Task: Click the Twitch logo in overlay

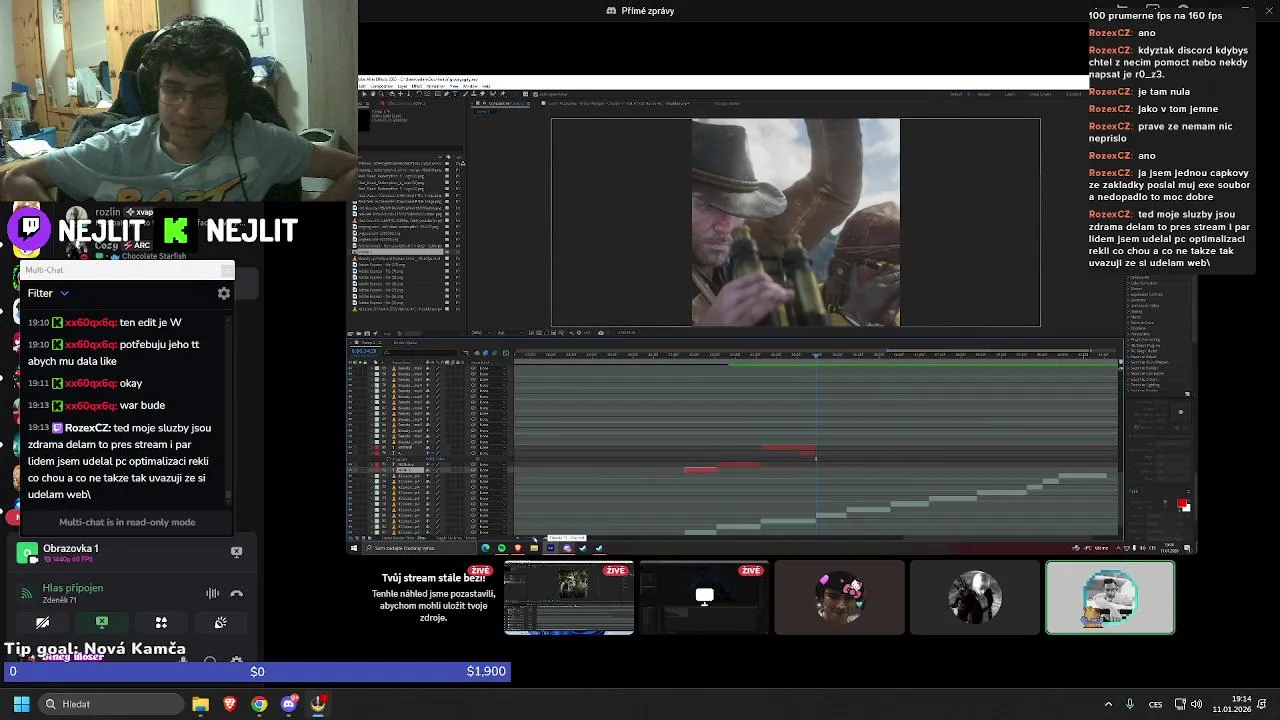Action: pos(31,229)
